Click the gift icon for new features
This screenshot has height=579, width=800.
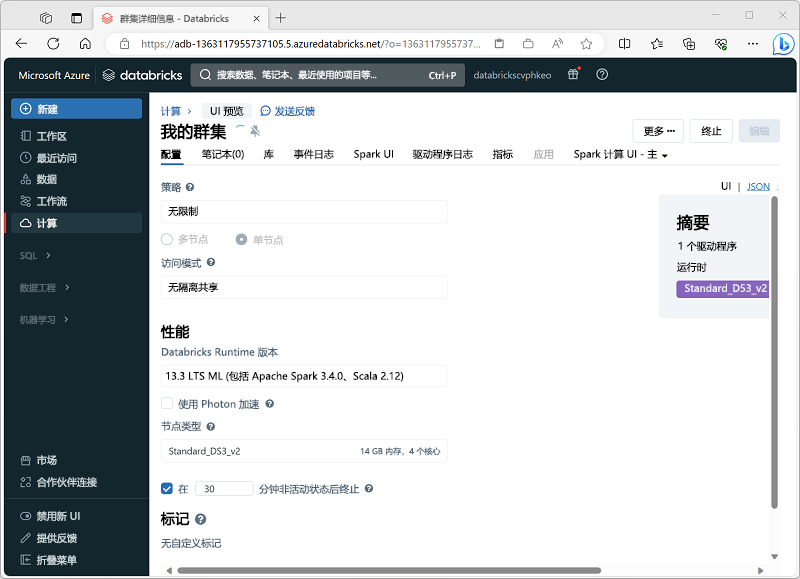click(572, 74)
